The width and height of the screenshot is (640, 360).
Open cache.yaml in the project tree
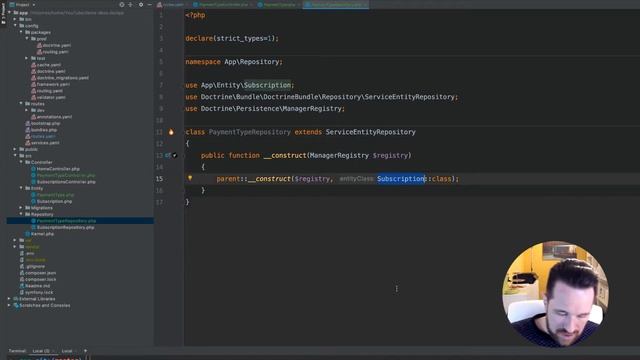coord(49,64)
